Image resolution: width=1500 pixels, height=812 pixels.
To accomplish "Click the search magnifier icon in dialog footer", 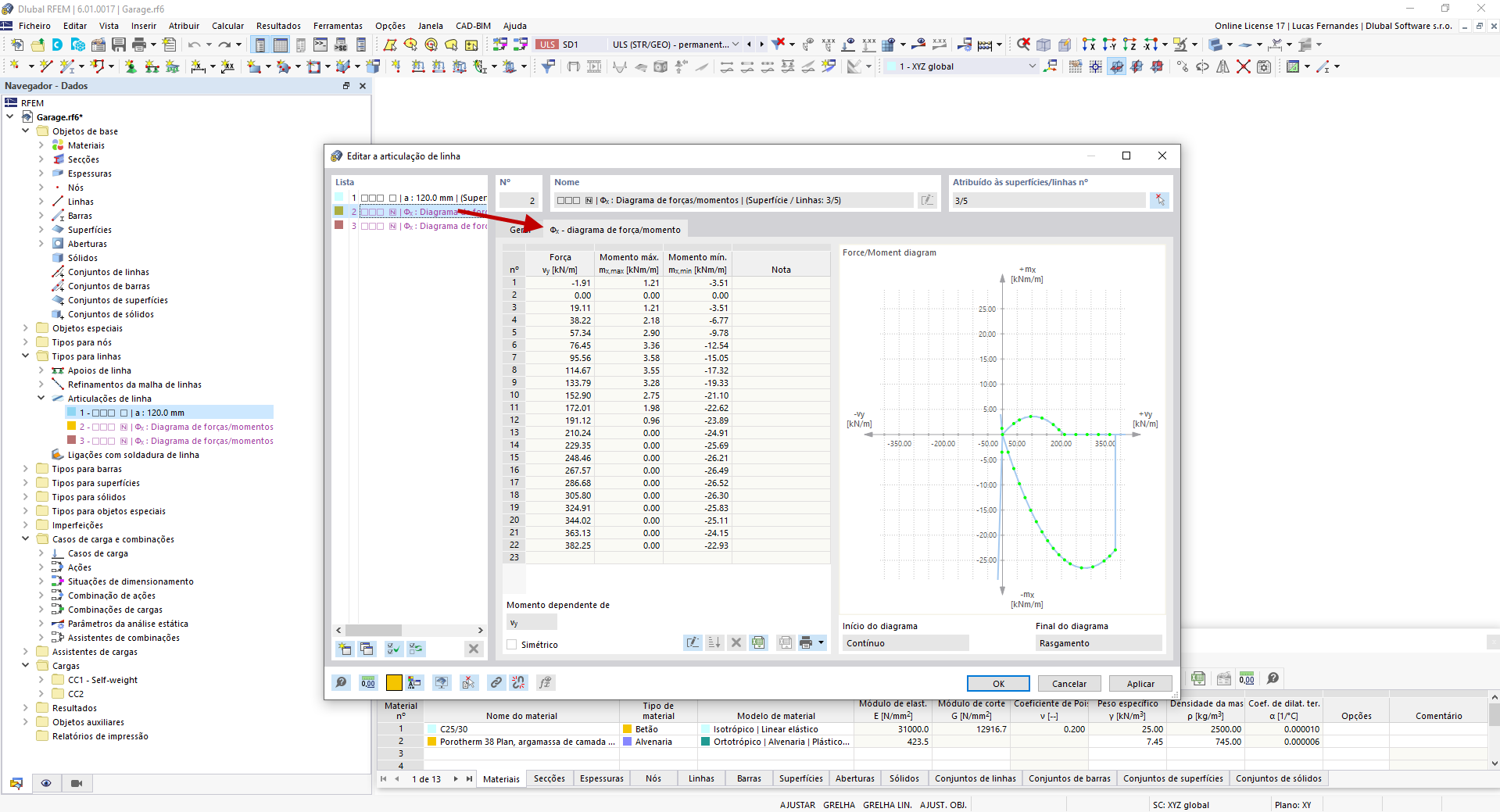I will click(x=342, y=683).
